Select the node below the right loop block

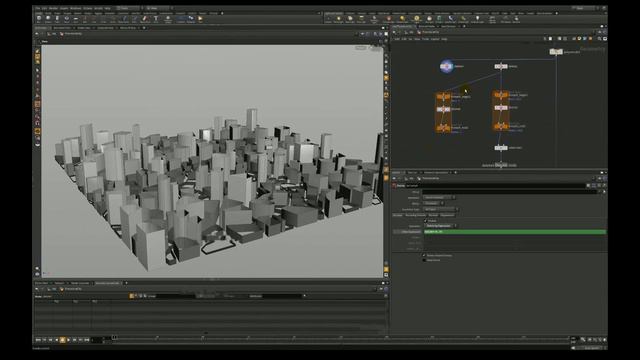(x=501, y=148)
